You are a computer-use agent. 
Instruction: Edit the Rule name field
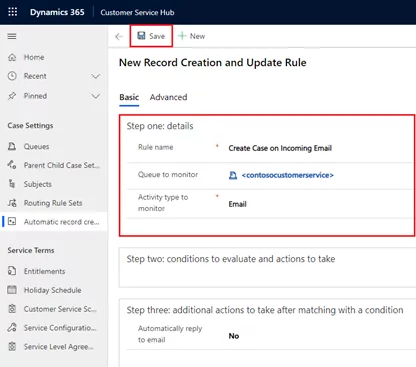click(280, 148)
